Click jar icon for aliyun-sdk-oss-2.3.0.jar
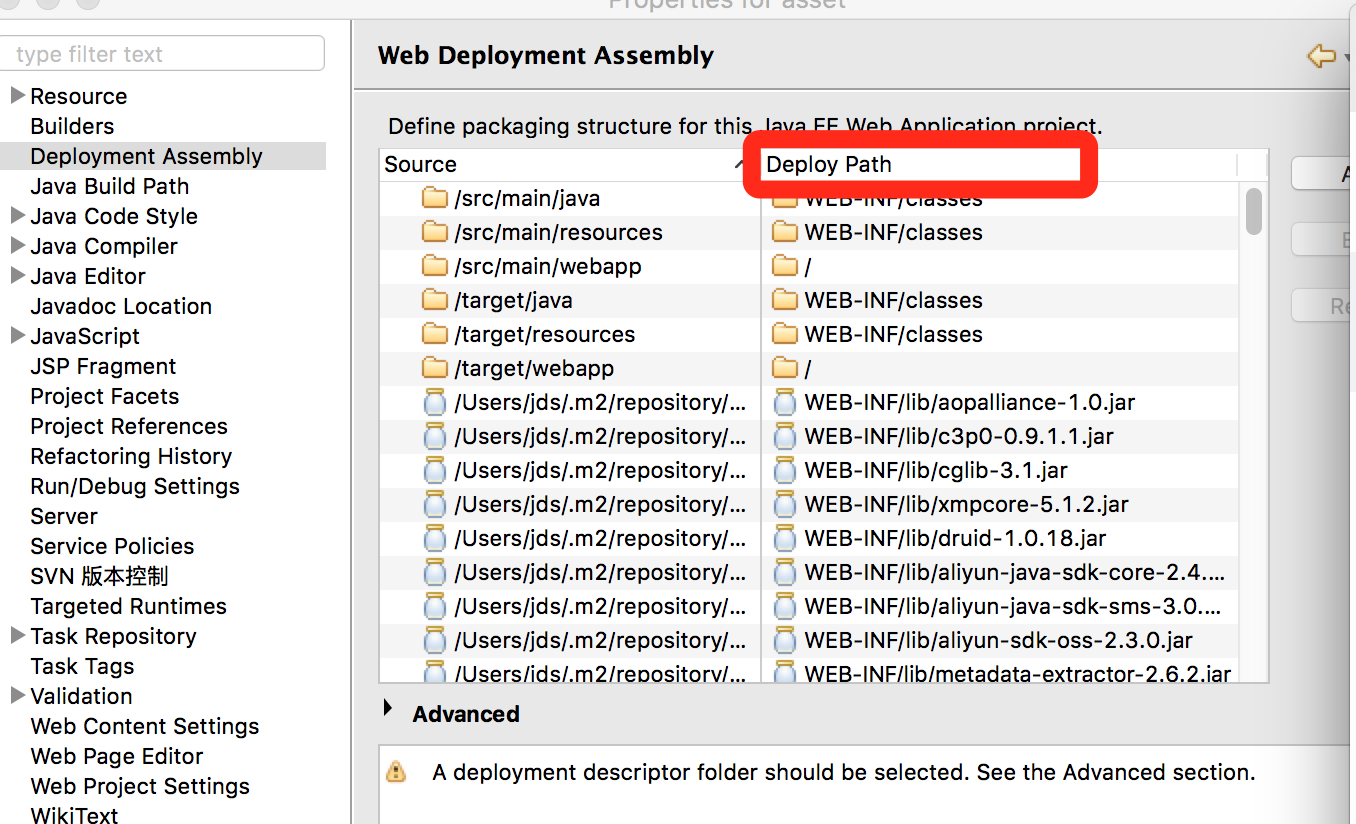This screenshot has height=824, width=1356. coord(785,640)
